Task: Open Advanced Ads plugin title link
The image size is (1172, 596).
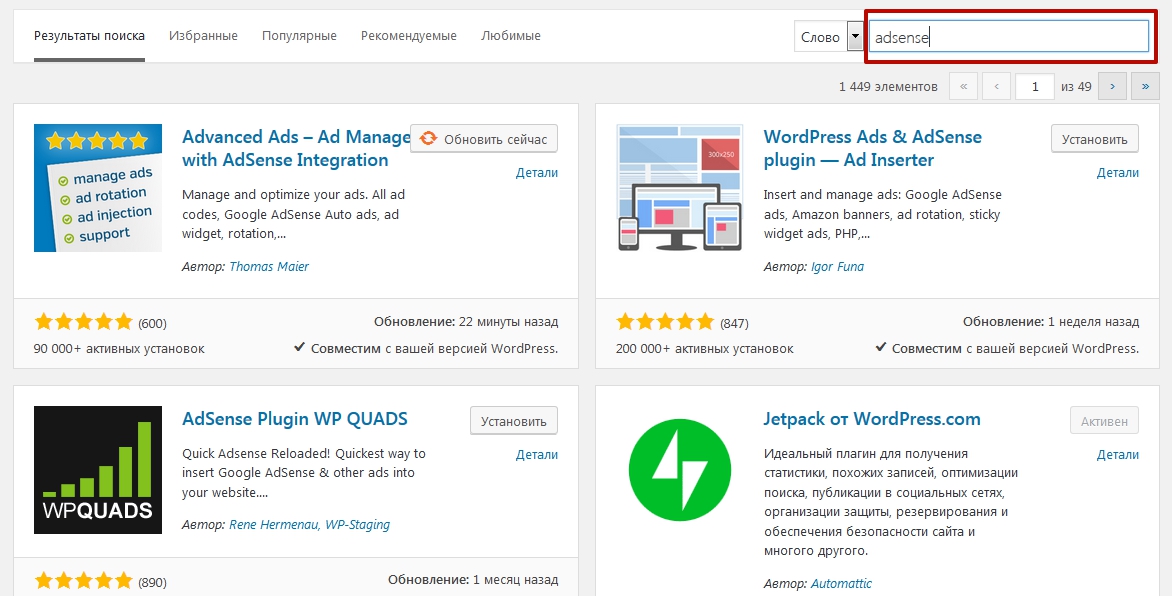Action: pyautogui.click(x=296, y=148)
